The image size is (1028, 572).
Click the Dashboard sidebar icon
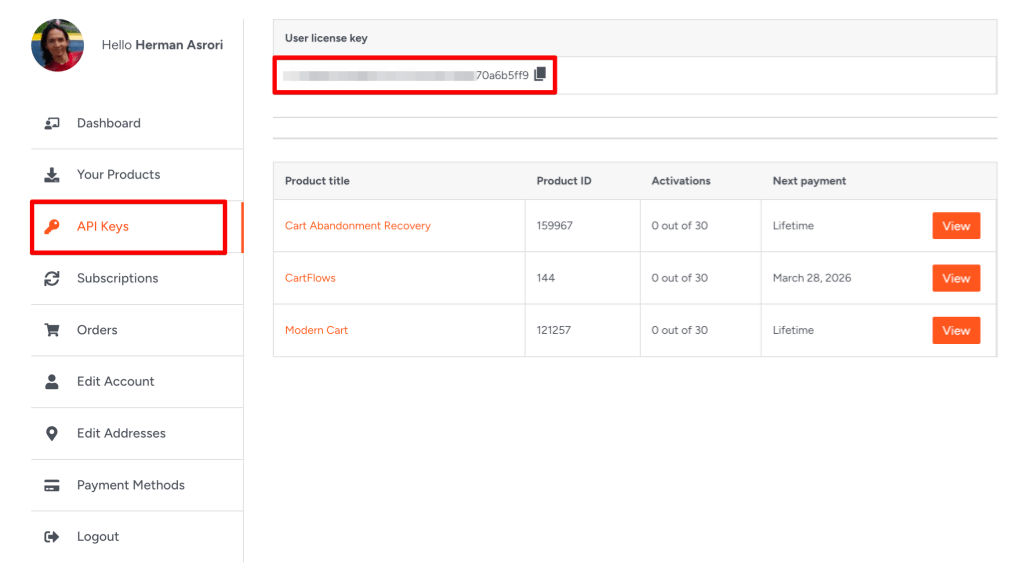pyautogui.click(x=52, y=123)
